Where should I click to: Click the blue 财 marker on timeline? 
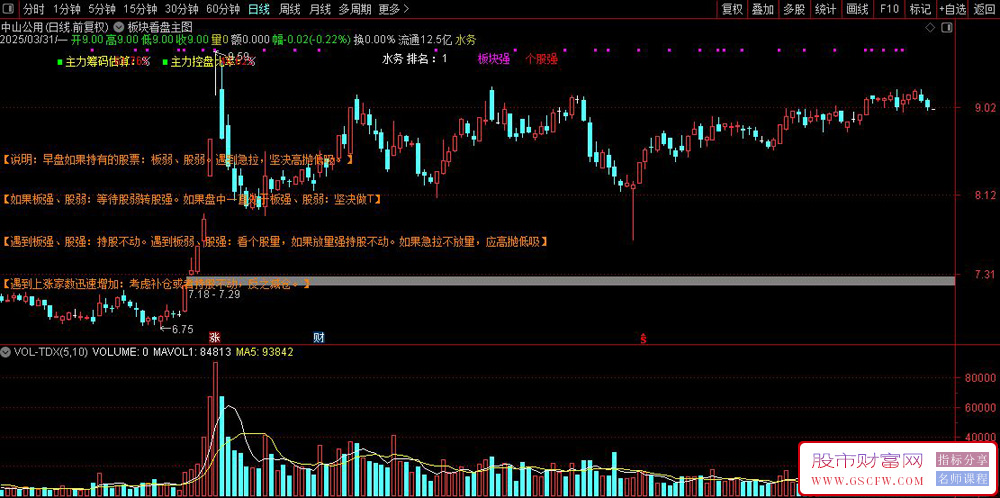point(319,337)
